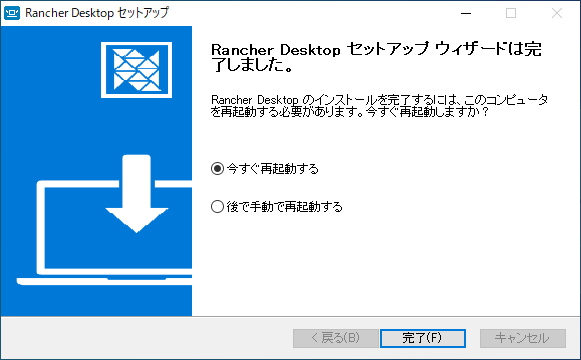The width and height of the screenshot is (581, 360).
Task: Minimize the setup window
Action: click(x=466, y=13)
